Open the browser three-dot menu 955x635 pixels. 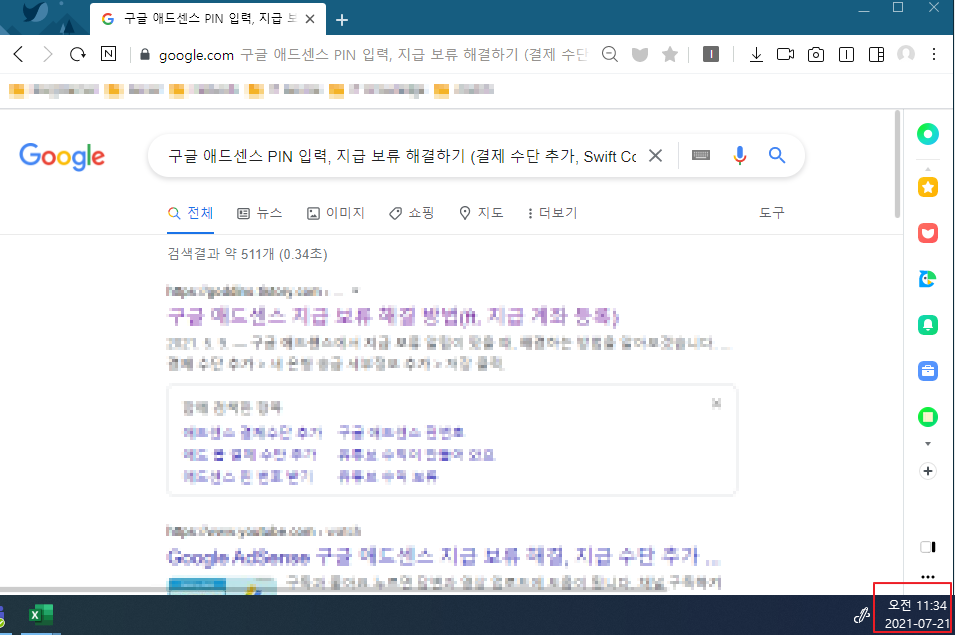(x=934, y=54)
